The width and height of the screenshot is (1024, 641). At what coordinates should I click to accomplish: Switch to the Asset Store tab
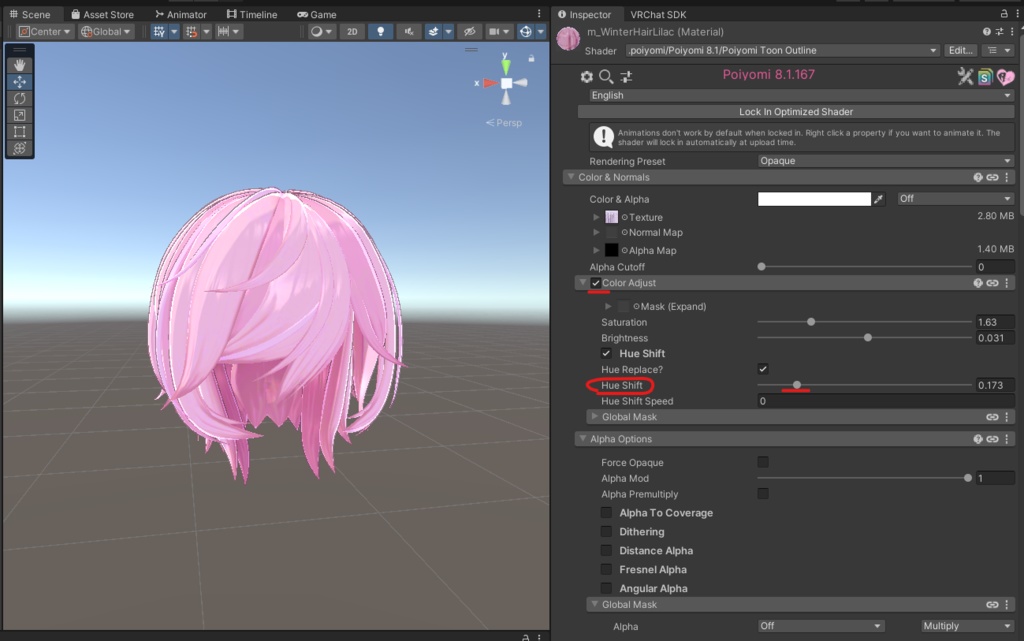(x=103, y=14)
